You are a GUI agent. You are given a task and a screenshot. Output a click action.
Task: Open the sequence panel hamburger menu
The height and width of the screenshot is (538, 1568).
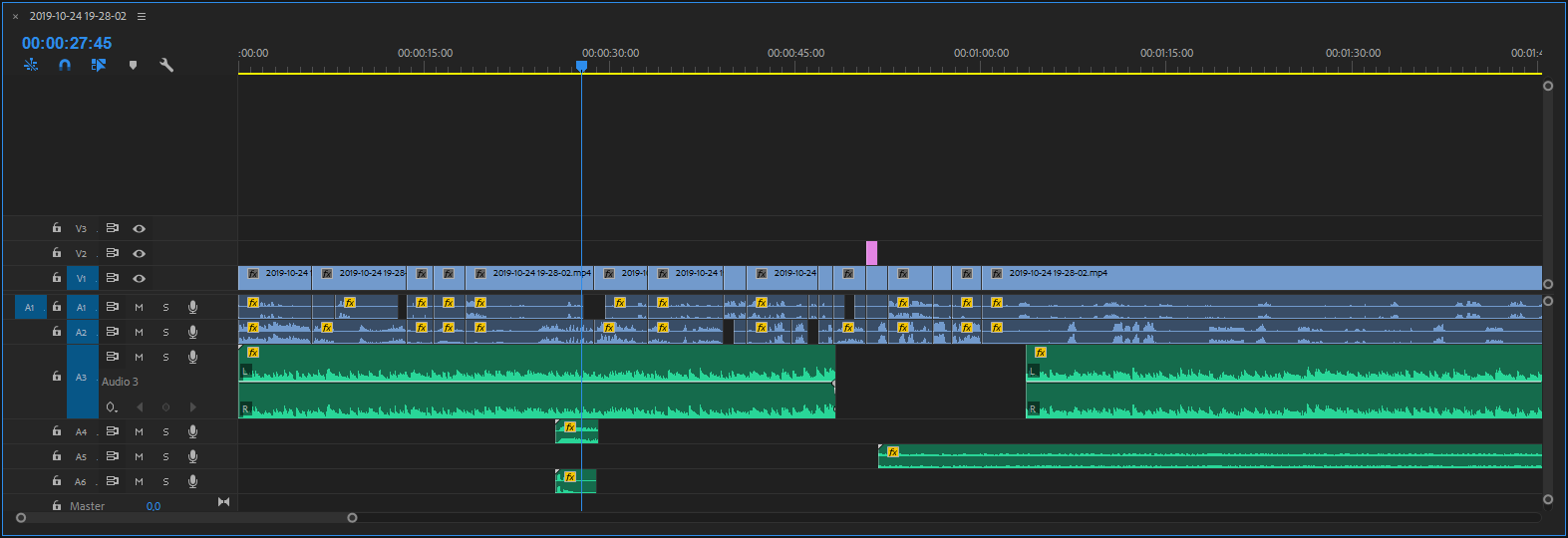142,16
